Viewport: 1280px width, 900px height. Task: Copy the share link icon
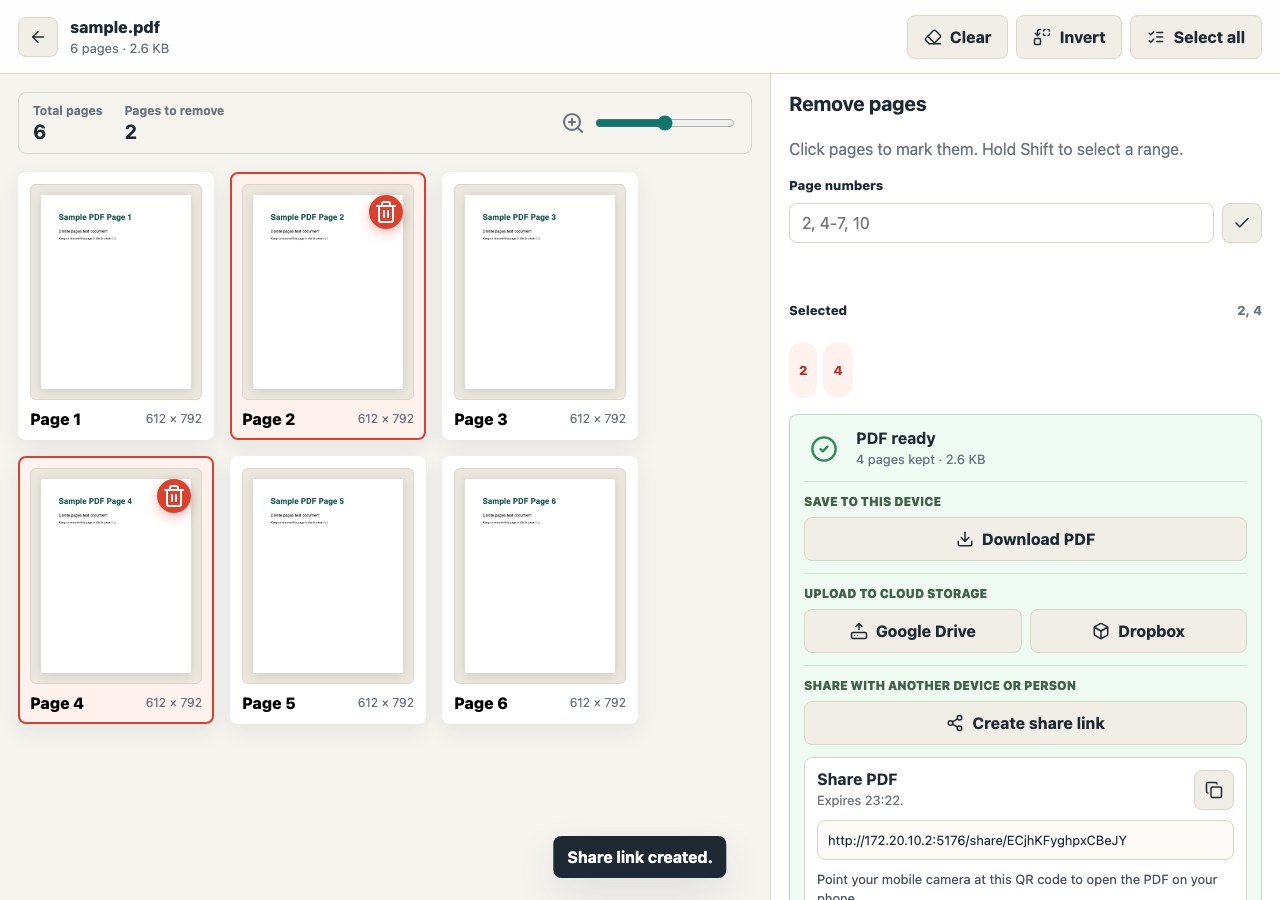[x=1214, y=790]
